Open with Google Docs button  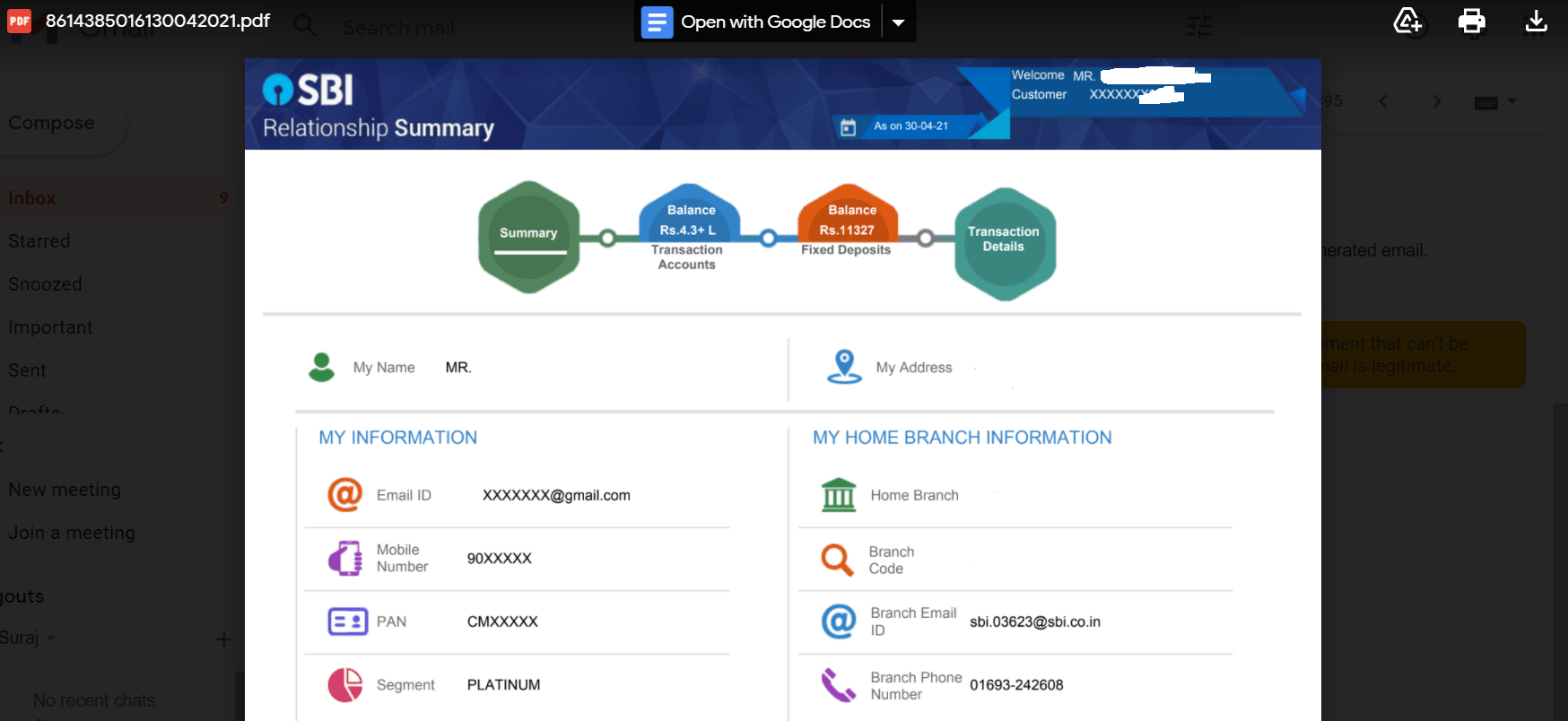(759, 22)
